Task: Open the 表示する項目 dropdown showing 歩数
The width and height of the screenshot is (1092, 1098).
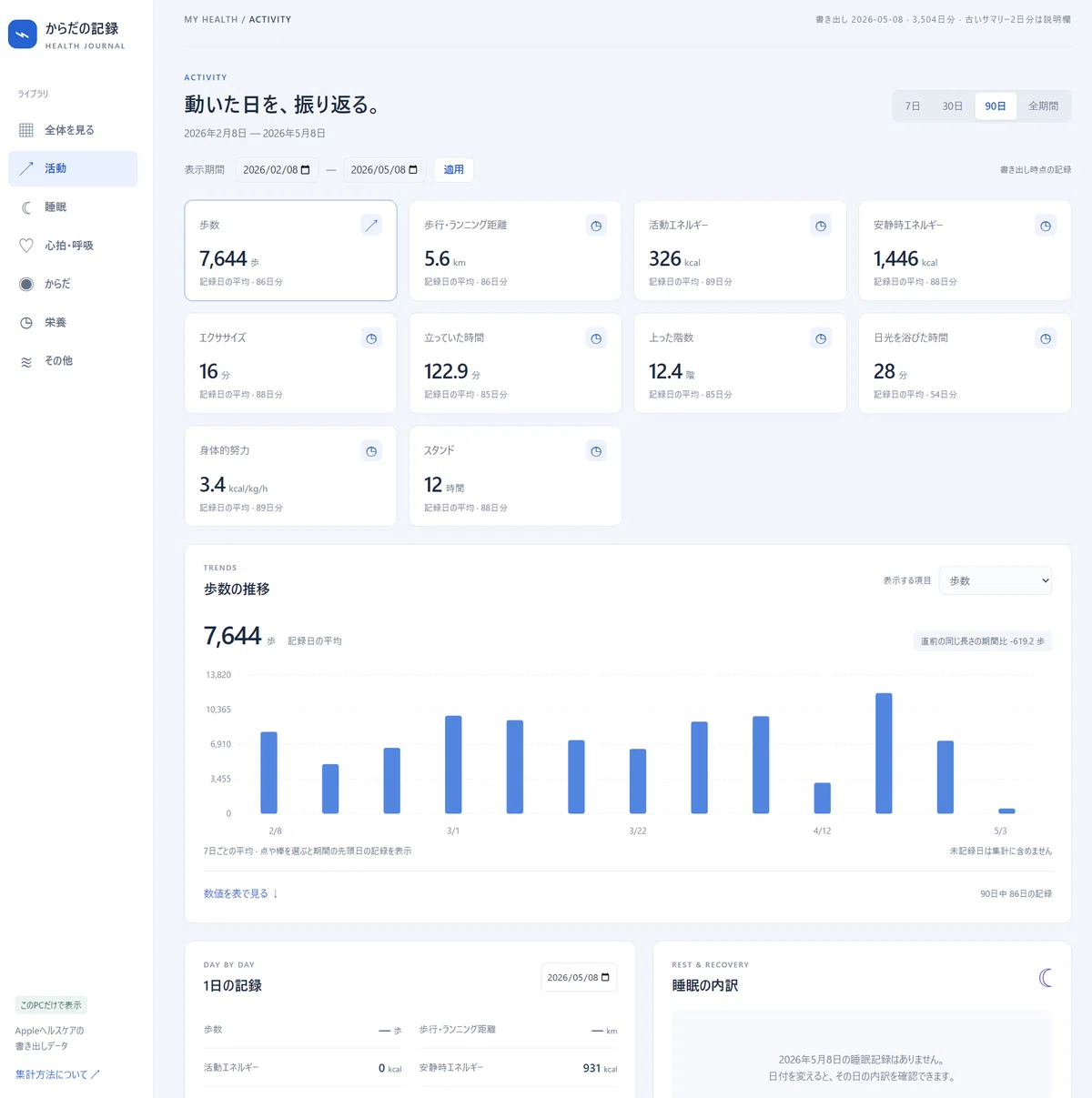Action: click(996, 580)
